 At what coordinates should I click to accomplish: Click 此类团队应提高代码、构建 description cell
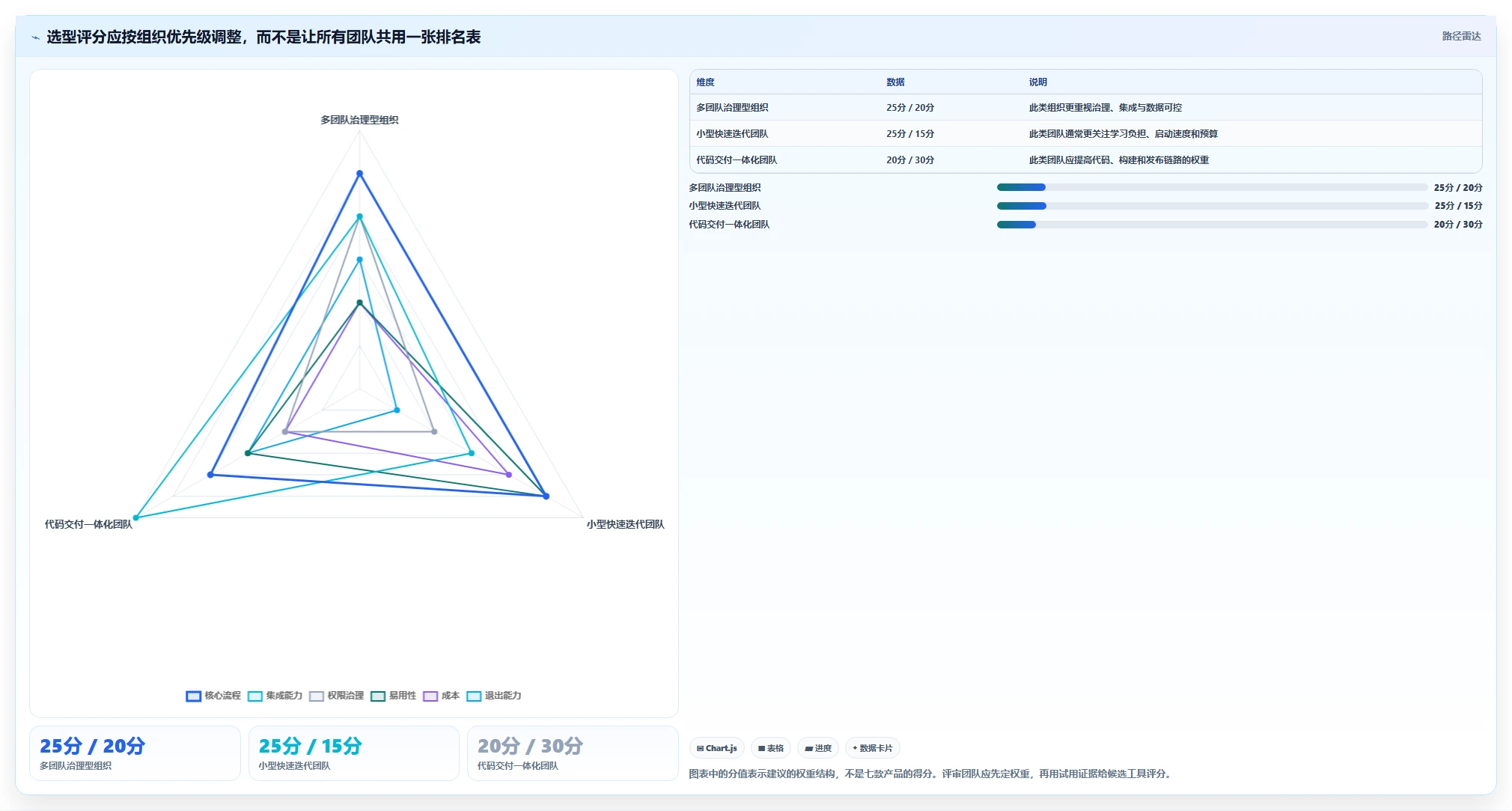pos(1118,160)
